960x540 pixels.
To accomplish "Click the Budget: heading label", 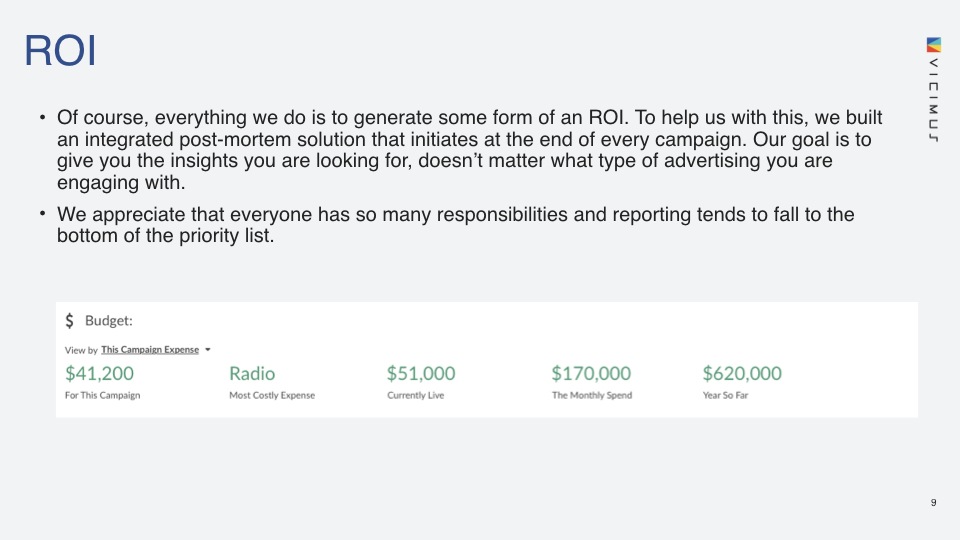I will (x=108, y=321).
